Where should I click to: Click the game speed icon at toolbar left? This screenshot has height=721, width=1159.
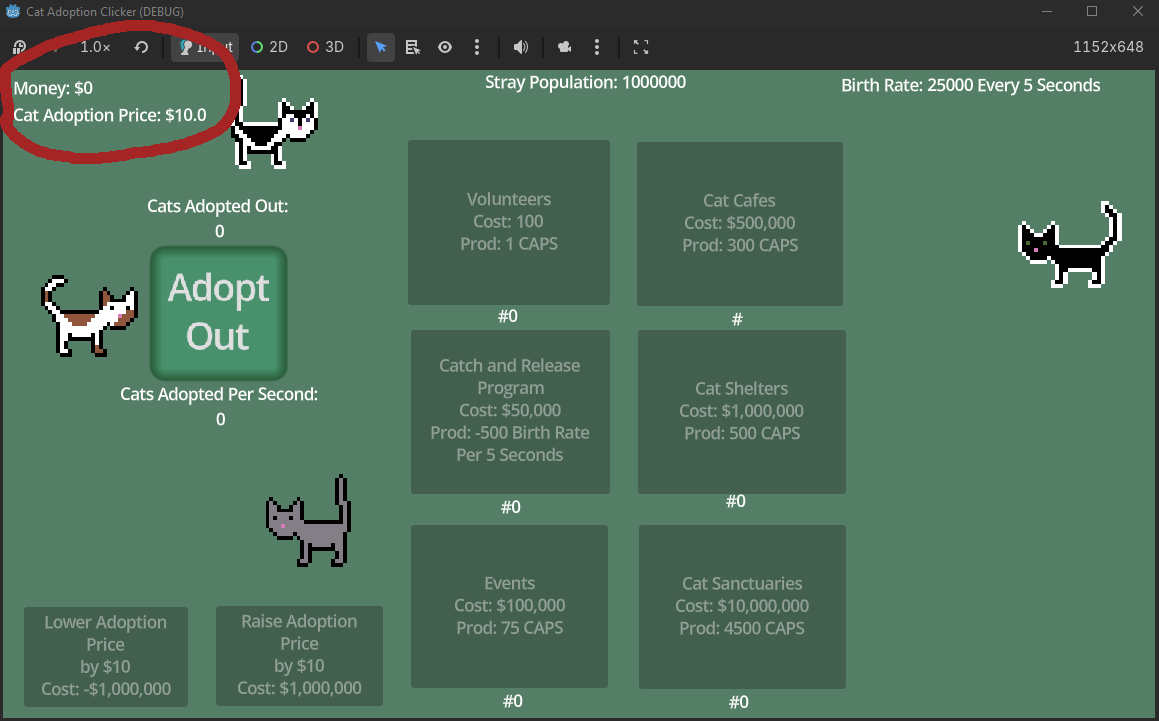[19, 47]
